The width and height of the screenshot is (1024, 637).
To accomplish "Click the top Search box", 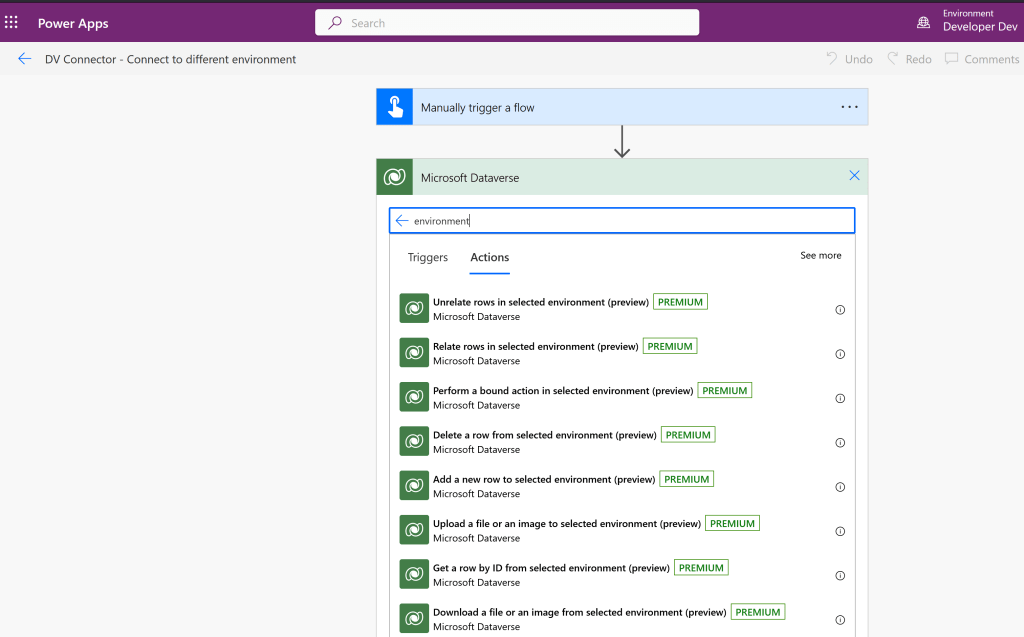I will (x=507, y=23).
